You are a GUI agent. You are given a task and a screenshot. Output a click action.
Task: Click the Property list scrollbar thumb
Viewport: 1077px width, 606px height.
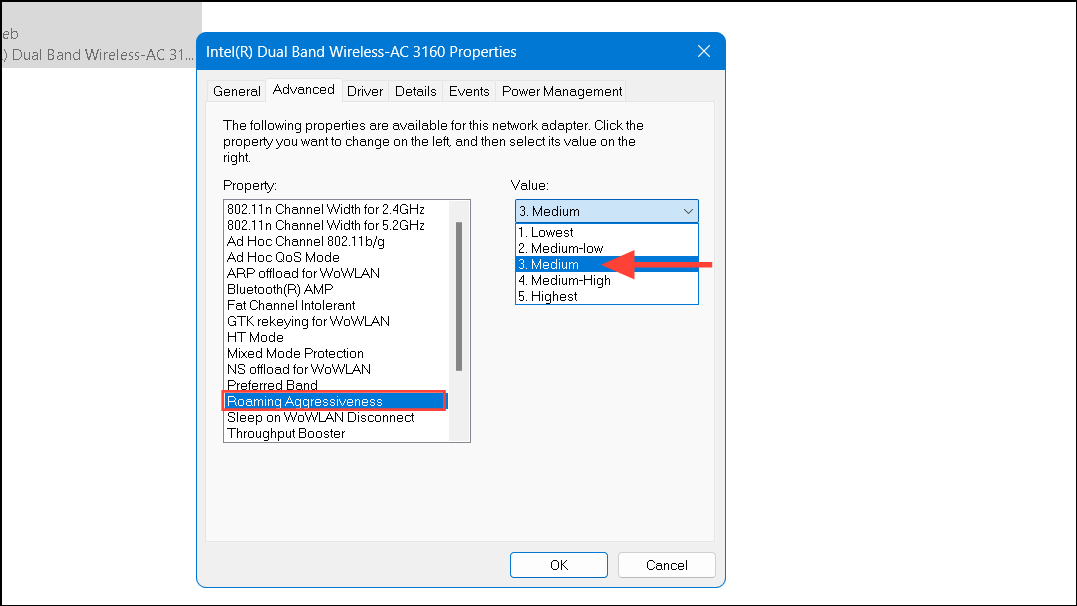coord(459,296)
